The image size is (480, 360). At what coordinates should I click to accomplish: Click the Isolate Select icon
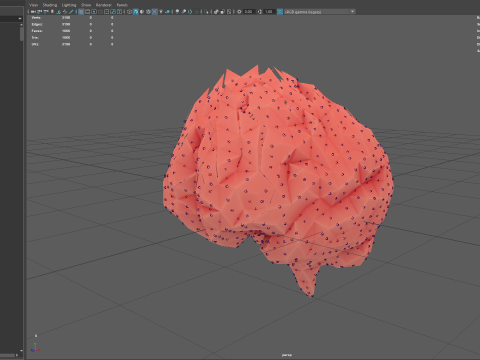206,12
